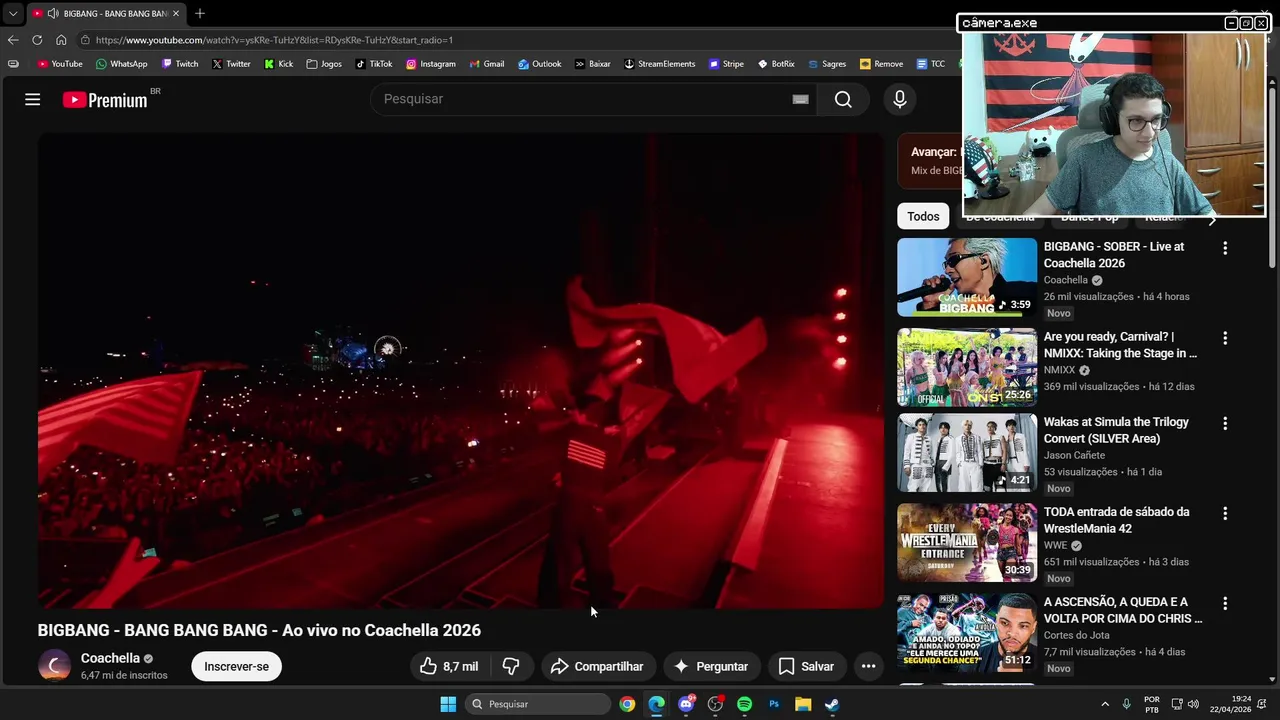Dislike the video with thumbs down
Image resolution: width=1280 pixels, height=720 pixels.
pos(511,666)
